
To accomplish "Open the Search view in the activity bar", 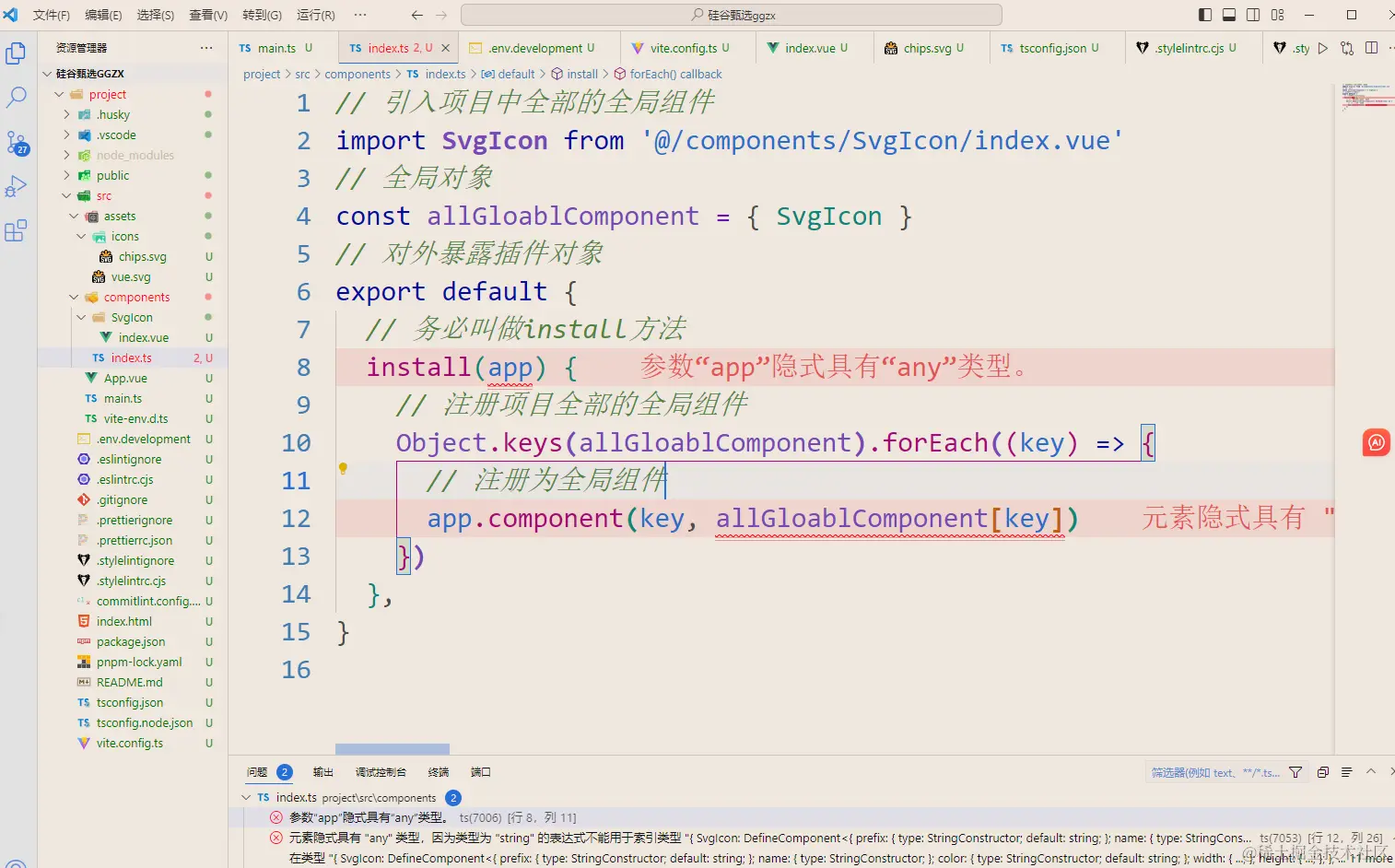I will (x=17, y=97).
